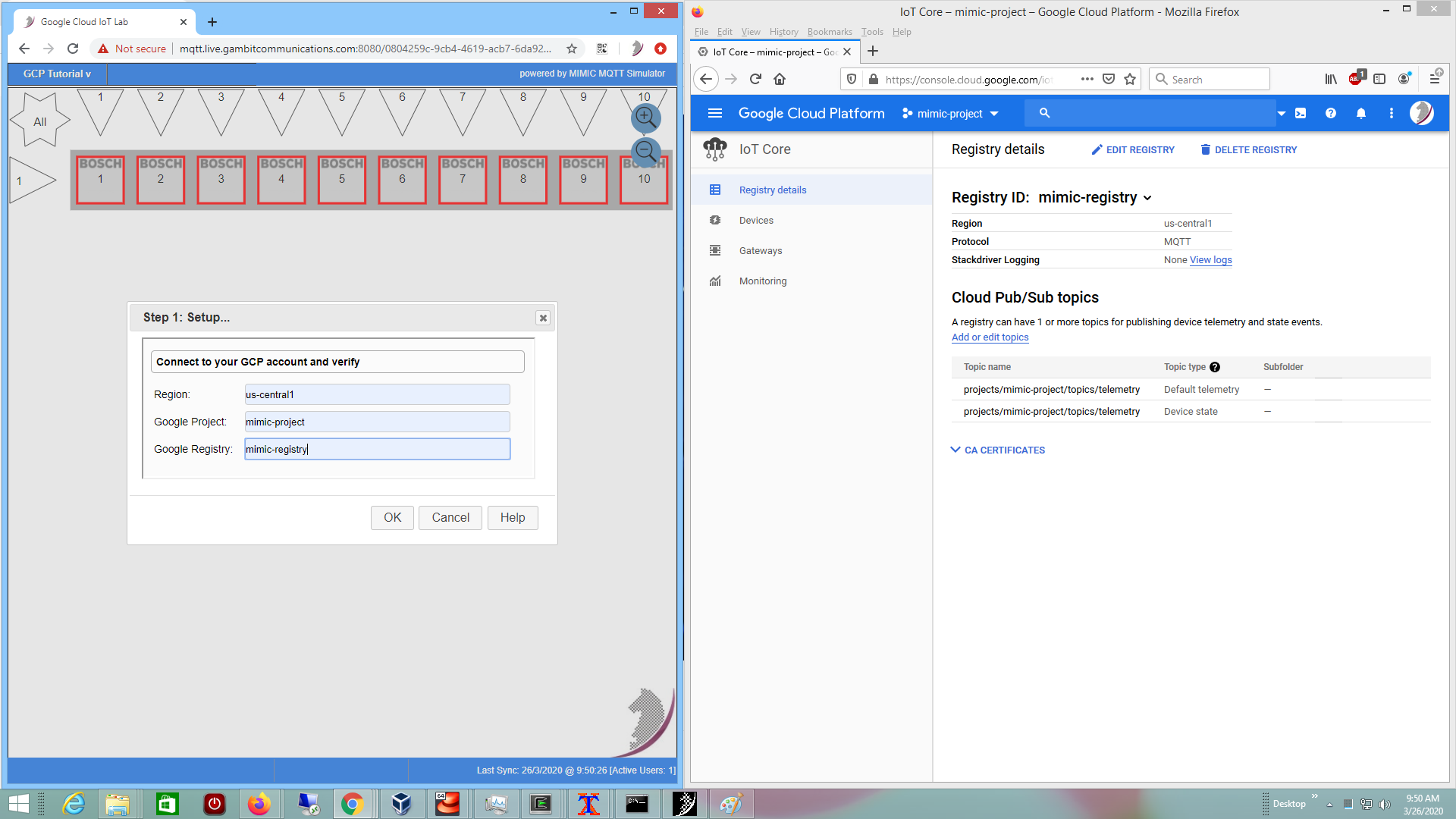Viewport: 1456px width, 819px height.
Task: Open the Google Cloud navigation hamburger menu
Action: (714, 113)
